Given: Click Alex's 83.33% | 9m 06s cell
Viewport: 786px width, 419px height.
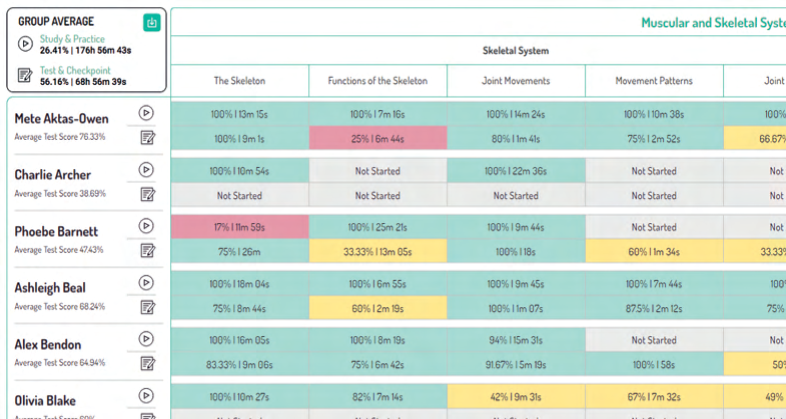Looking at the screenshot, I should [x=240, y=364].
